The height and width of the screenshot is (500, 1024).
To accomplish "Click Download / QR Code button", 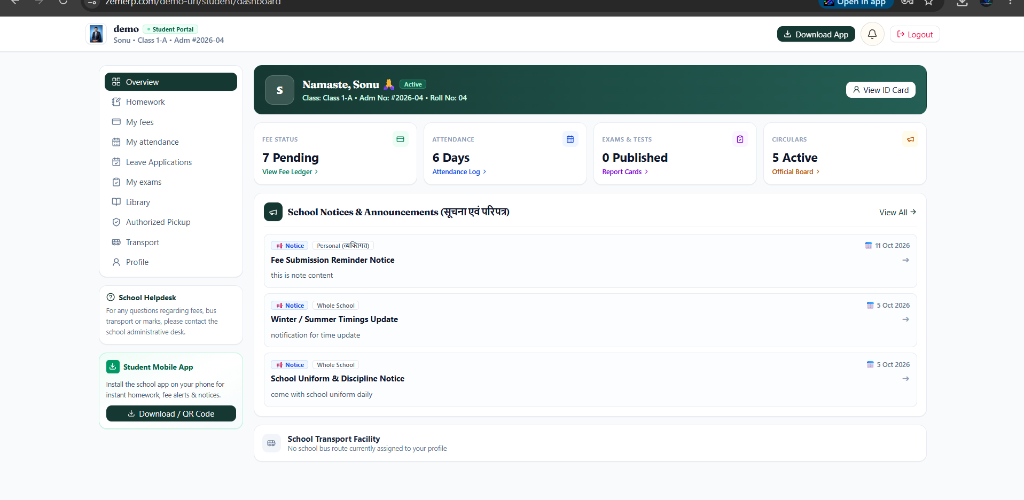I will pos(171,413).
